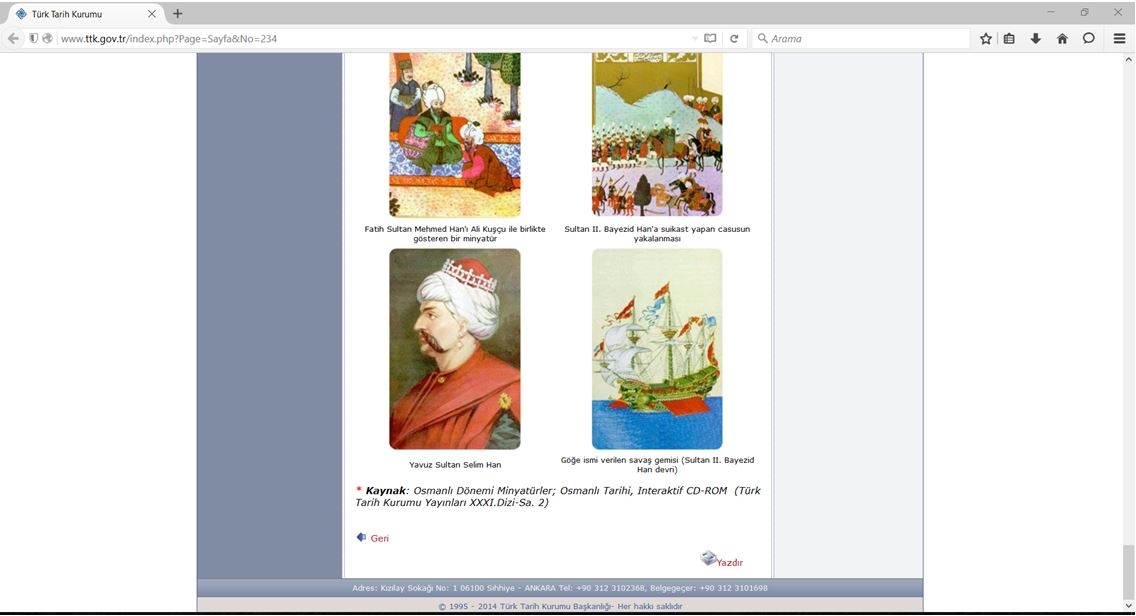Toggle reader view icon in address bar
1136x616 pixels.
pos(710,38)
